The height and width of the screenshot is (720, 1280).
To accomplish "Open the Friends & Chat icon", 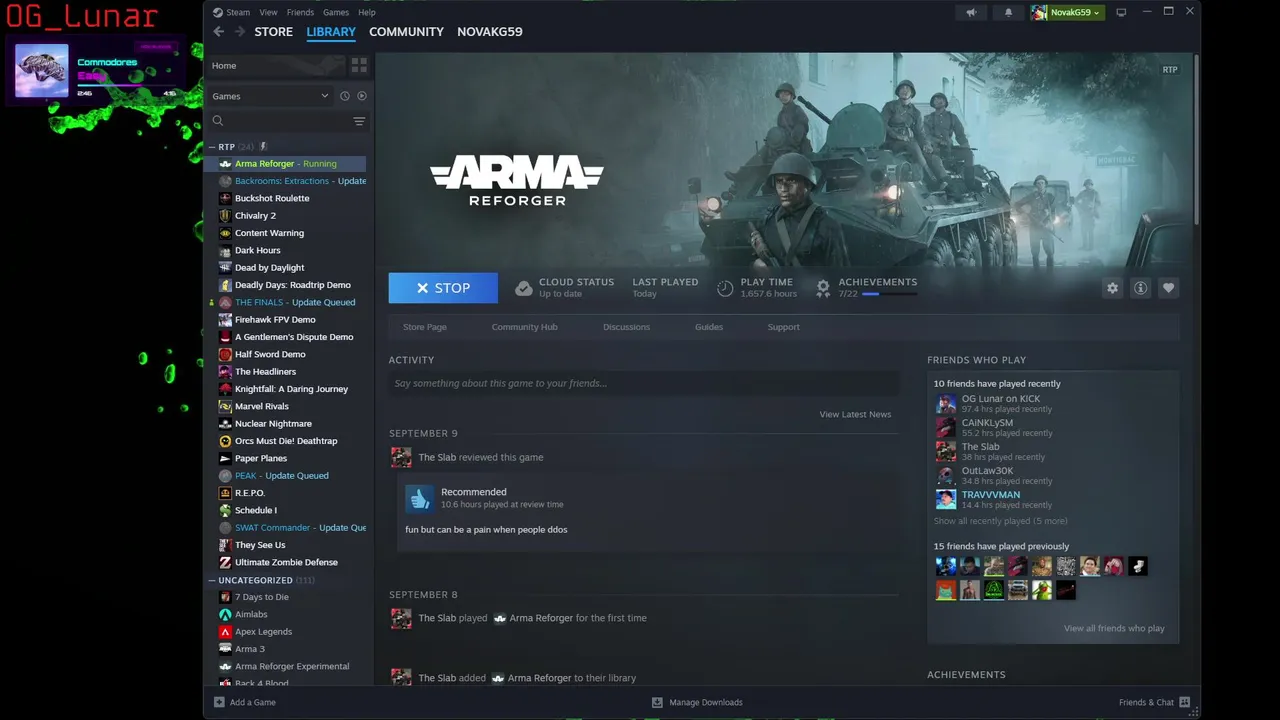I will (x=1185, y=702).
